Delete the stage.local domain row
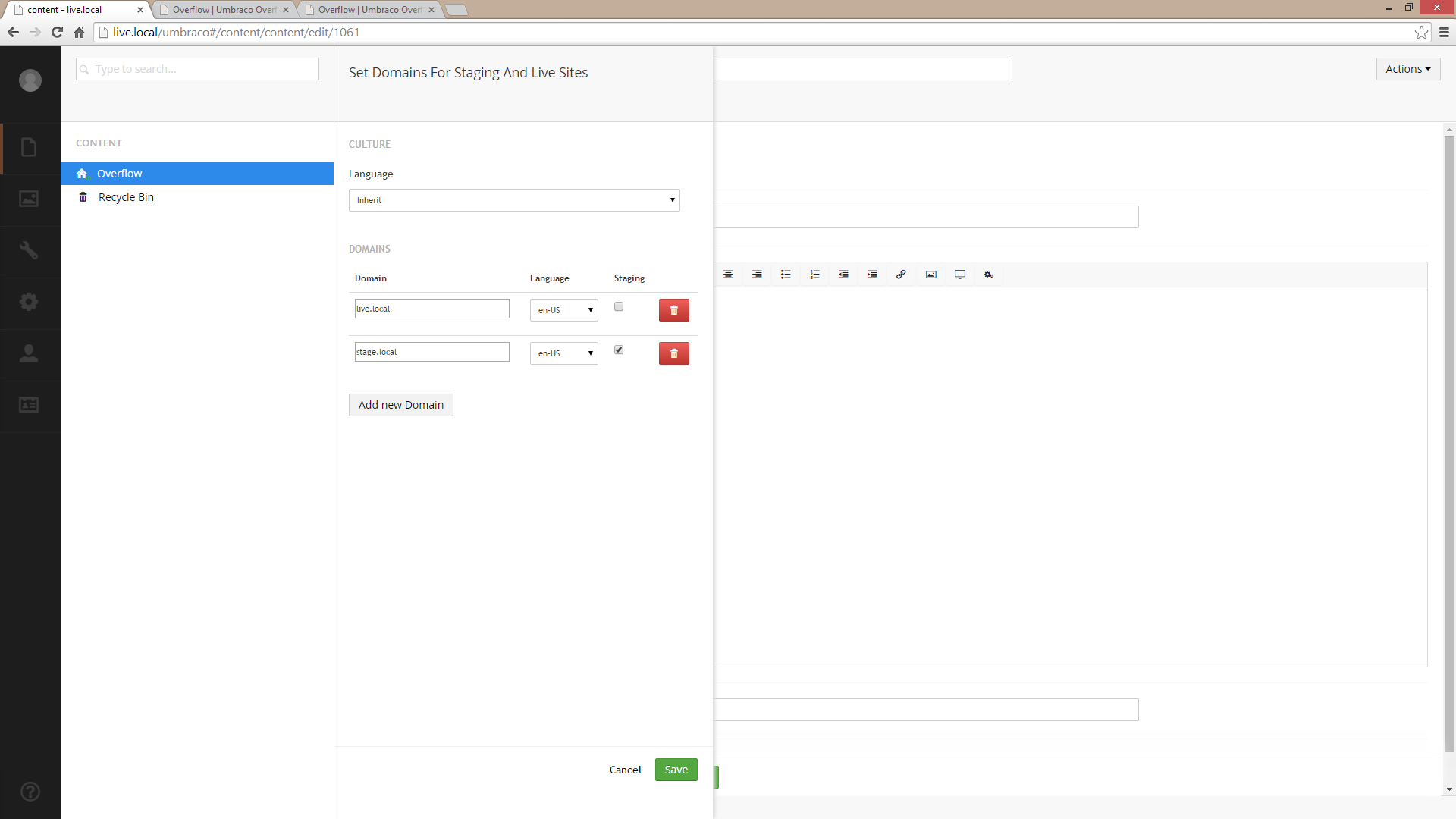 (674, 353)
